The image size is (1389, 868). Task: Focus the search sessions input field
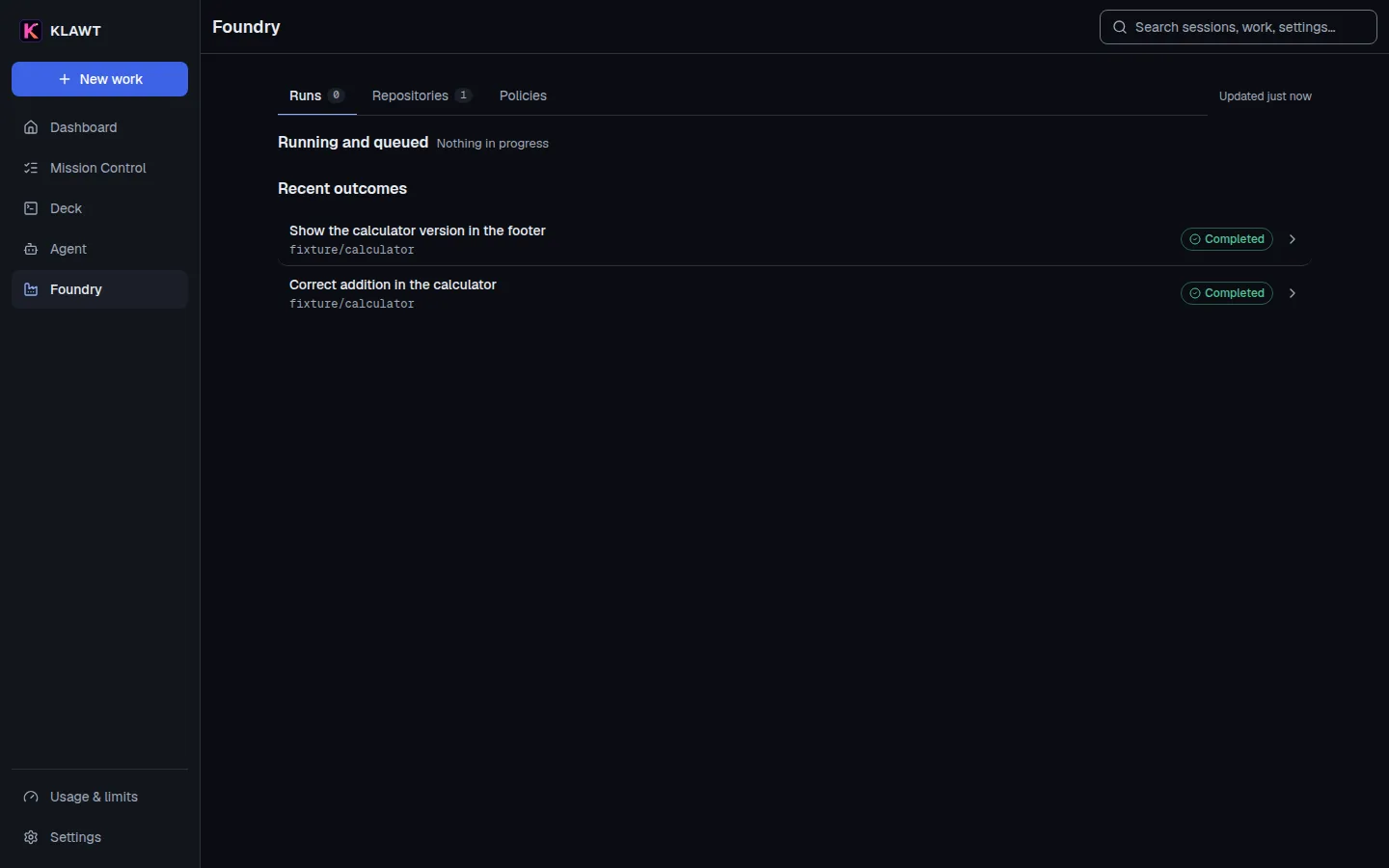pyautogui.click(x=1239, y=27)
